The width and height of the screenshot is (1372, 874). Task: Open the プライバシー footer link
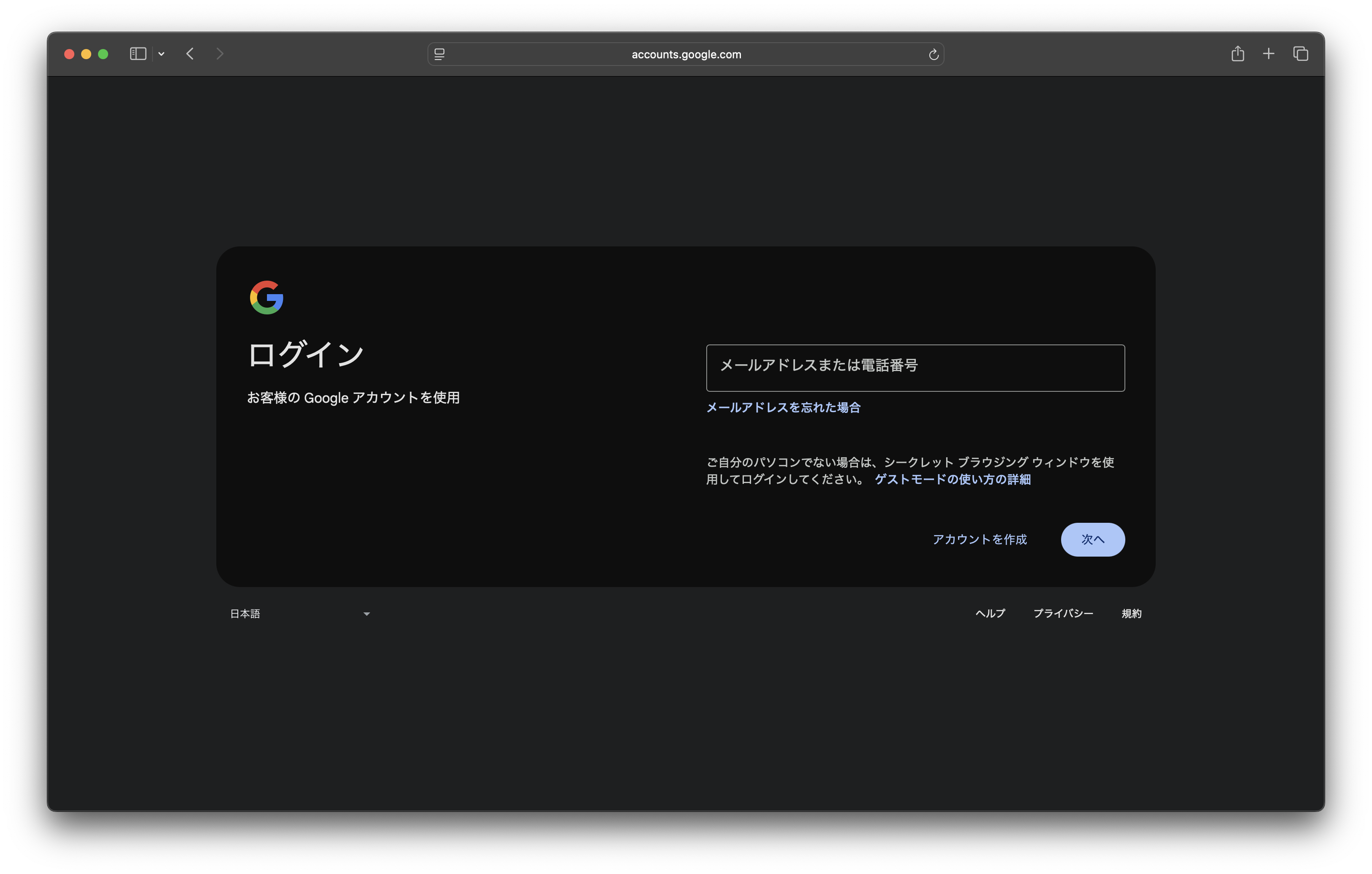(x=1063, y=614)
